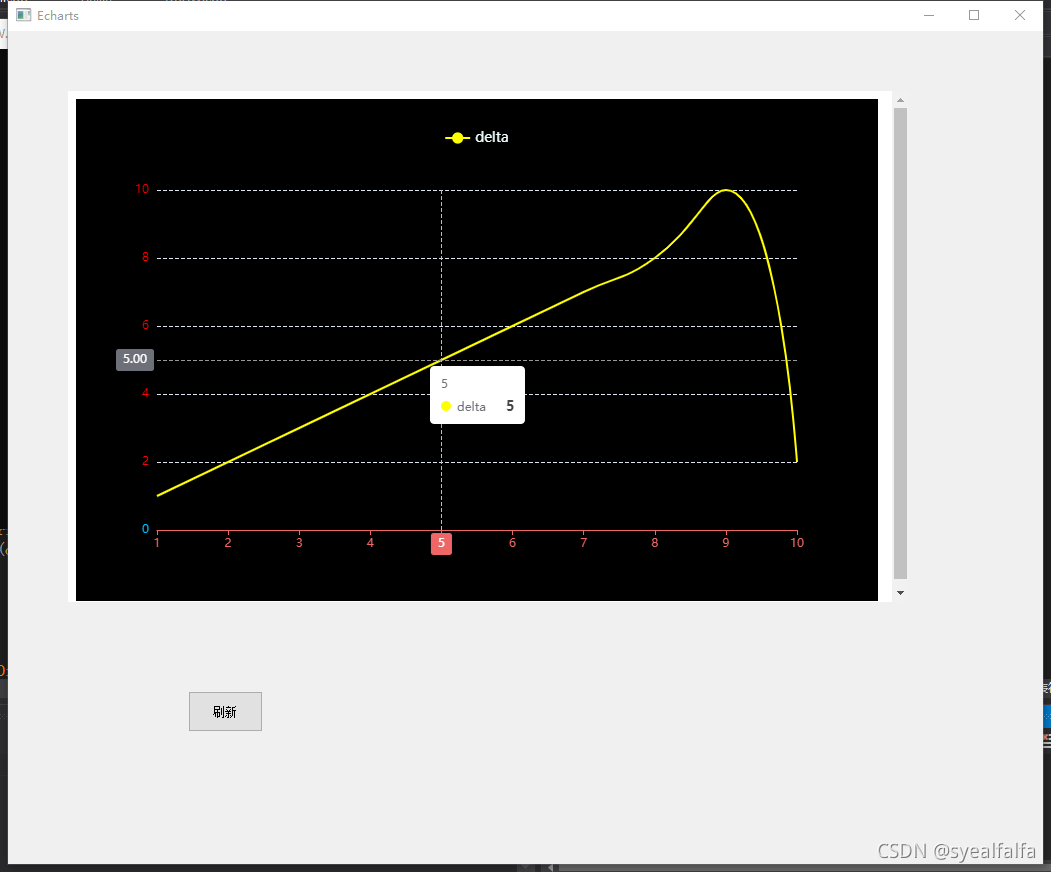Click the peak of the yellow delta curve
1051x872 pixels.
(725, 190)
